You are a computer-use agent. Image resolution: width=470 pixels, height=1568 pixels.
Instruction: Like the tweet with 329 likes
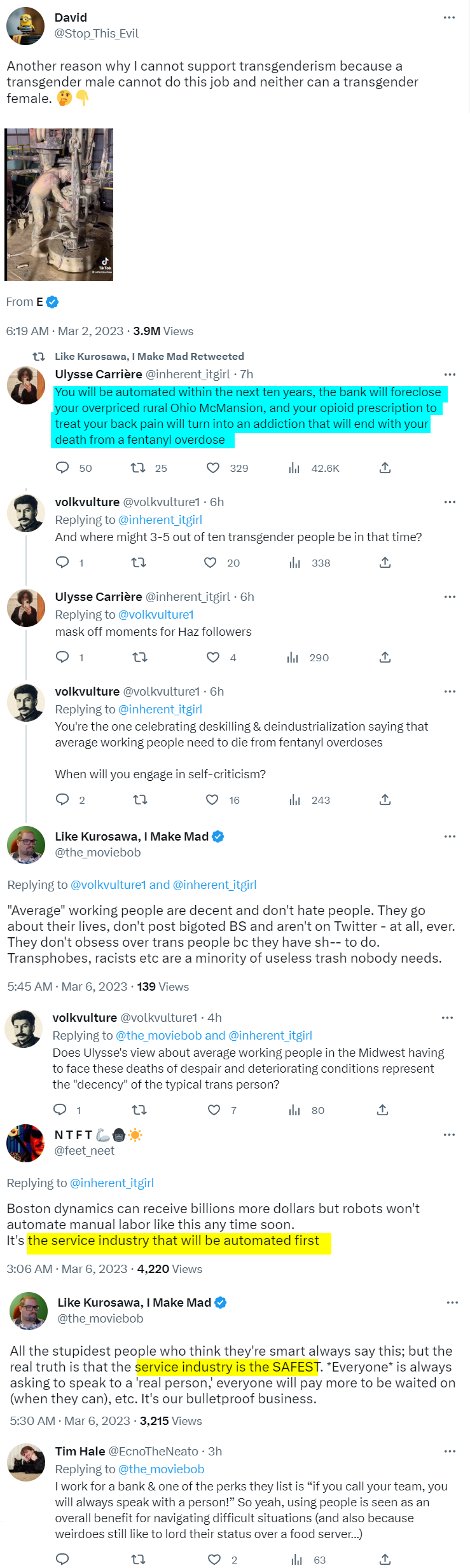[213, 467]
